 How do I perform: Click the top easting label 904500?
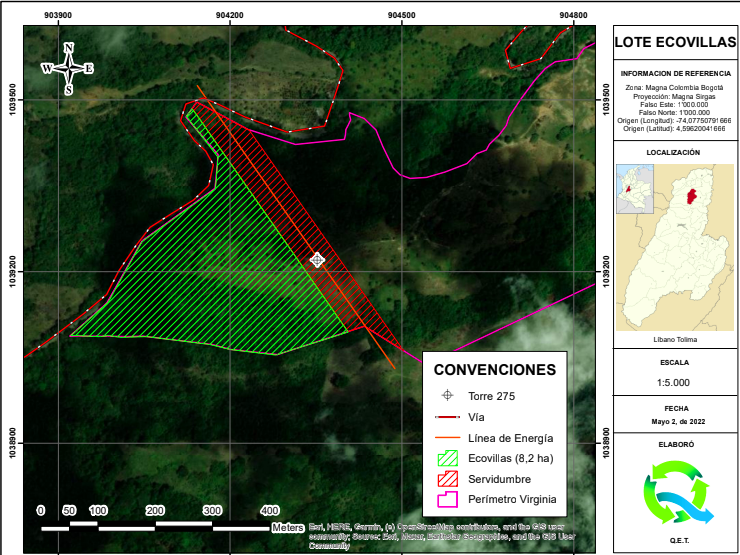point(402,15)
